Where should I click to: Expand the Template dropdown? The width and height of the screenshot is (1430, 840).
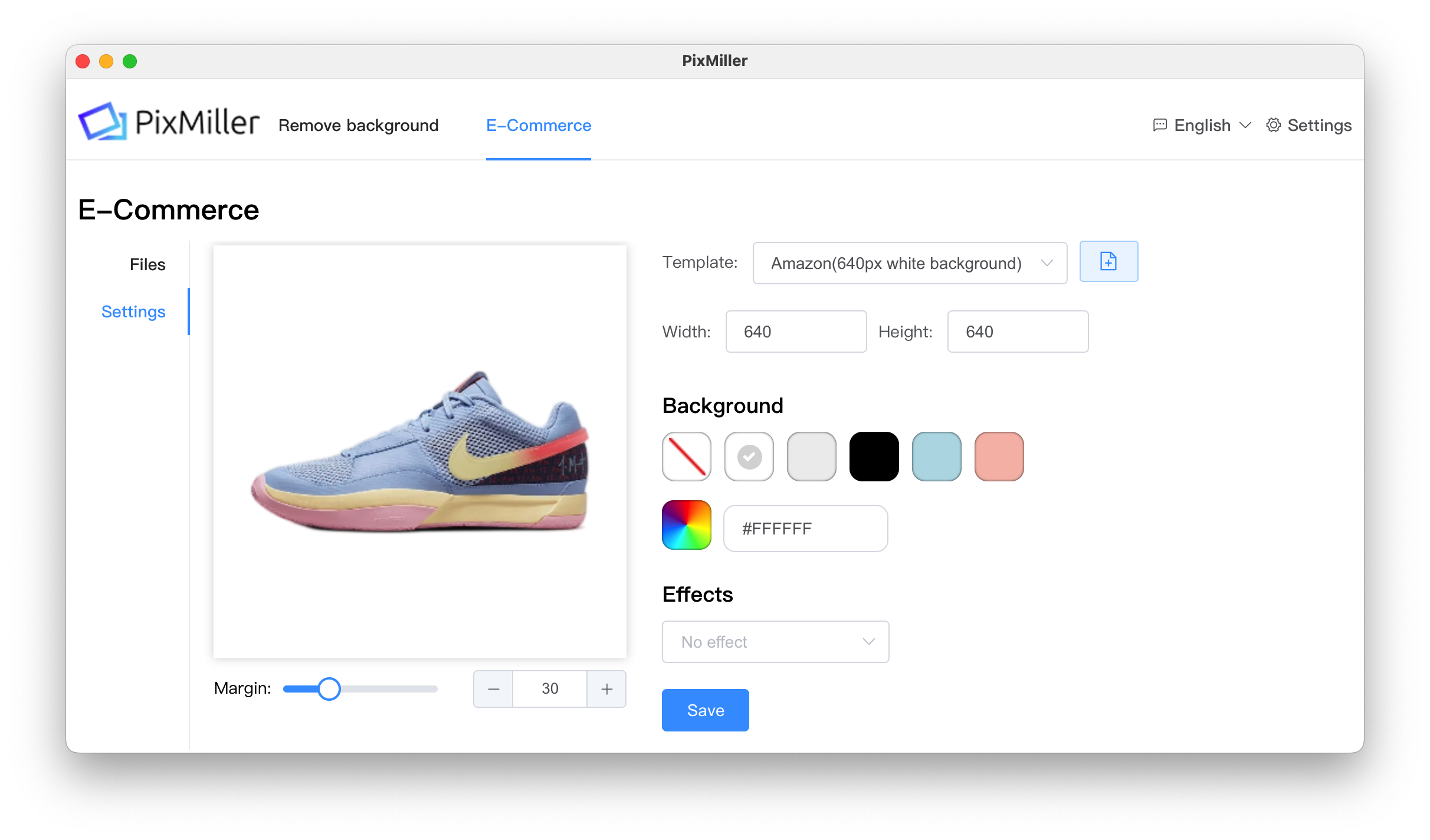(x=910, y=263)
